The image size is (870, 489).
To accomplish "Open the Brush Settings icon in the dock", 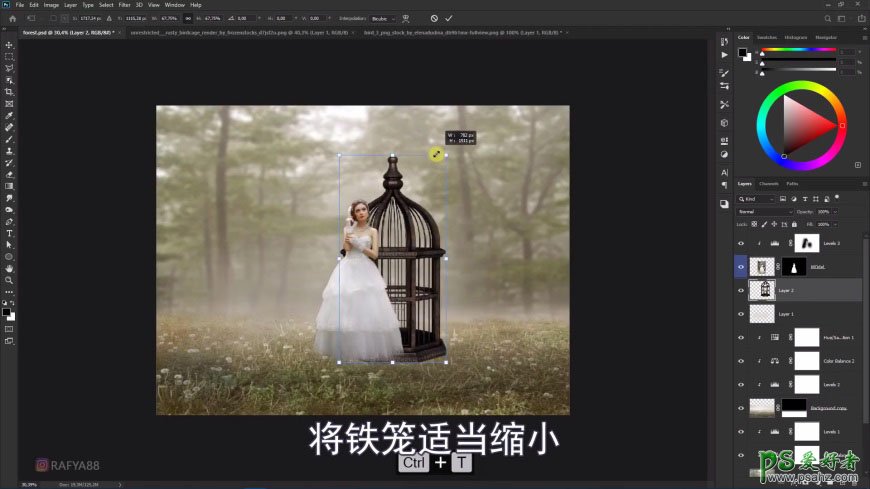I will click(724, 73).
